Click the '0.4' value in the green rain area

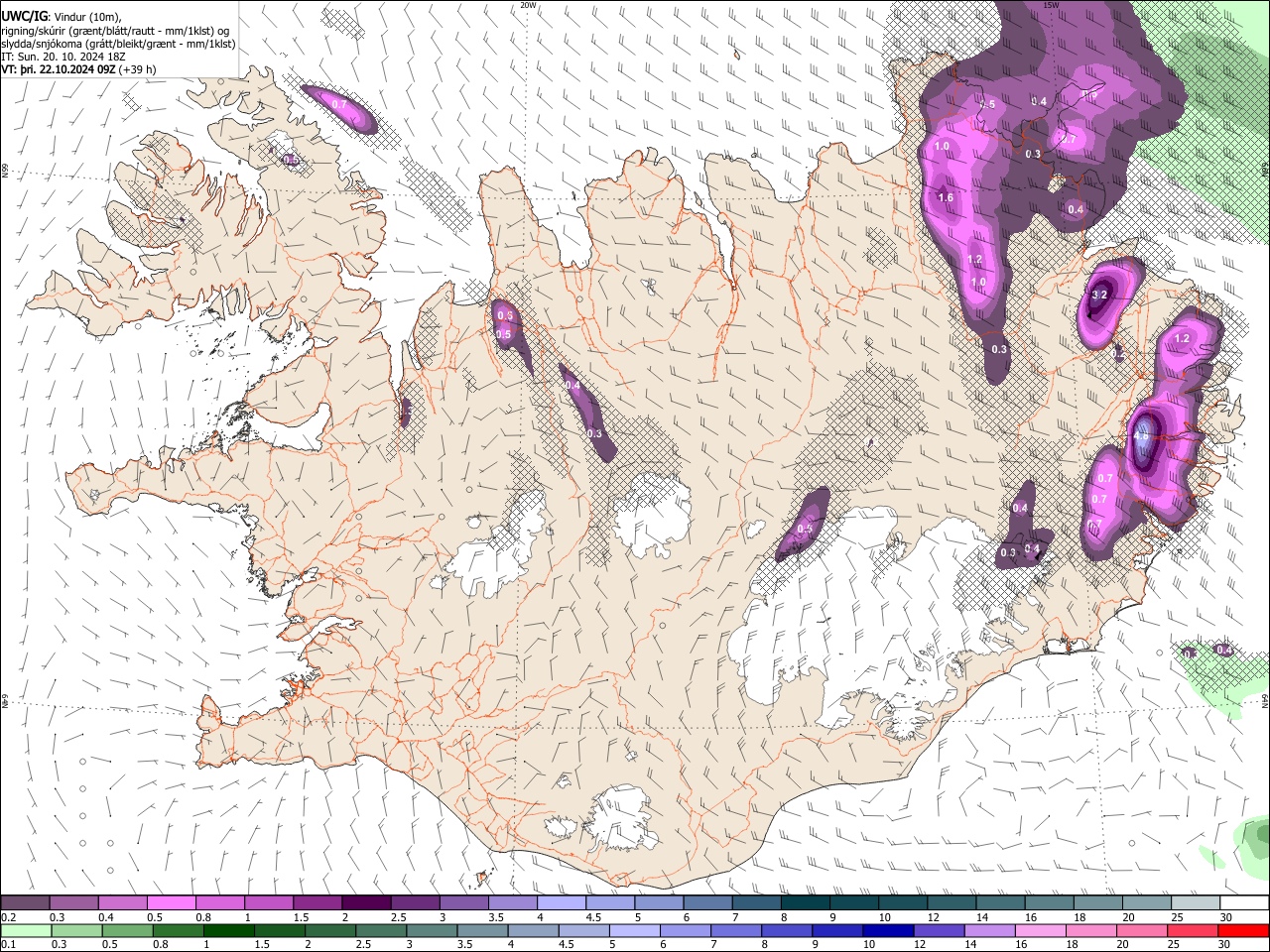(1224, 651)
